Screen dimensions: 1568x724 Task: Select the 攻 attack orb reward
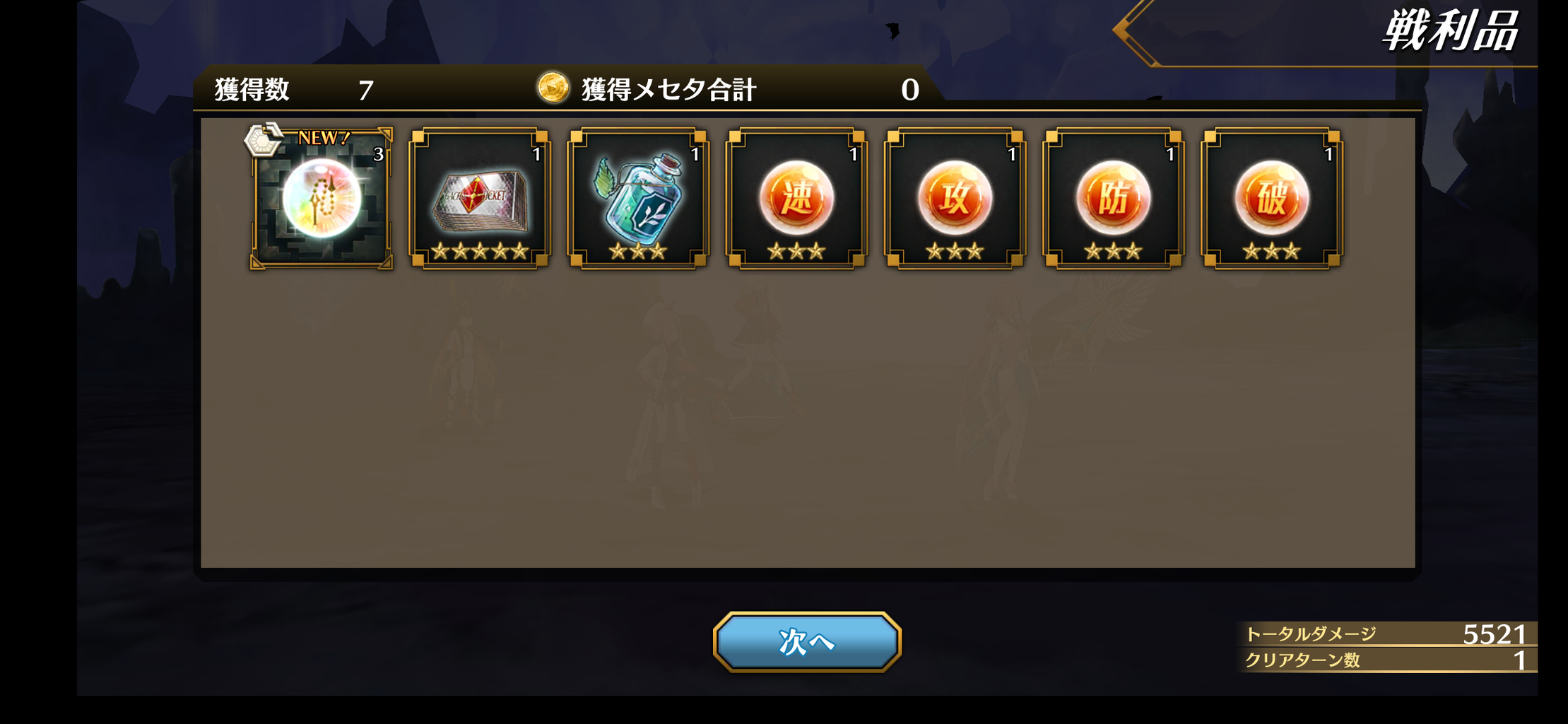click(955, 198)
